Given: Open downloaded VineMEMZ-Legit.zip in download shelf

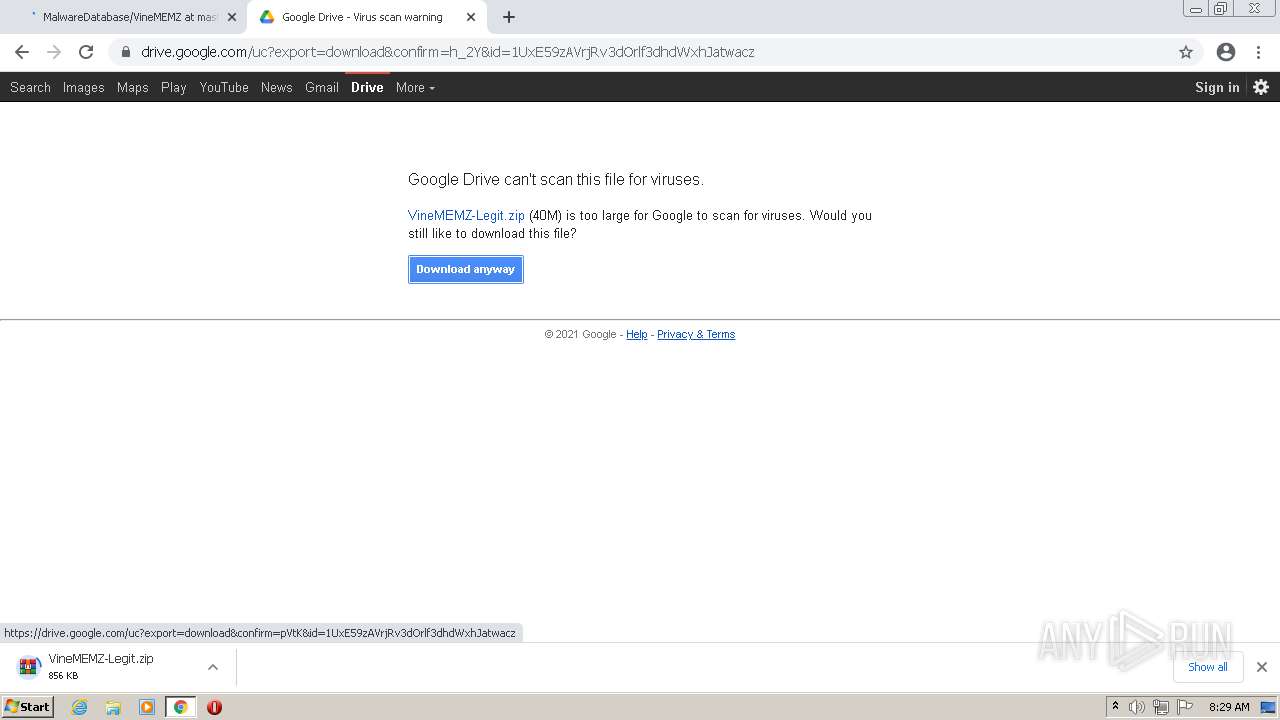Looking at the screenshot, I should 100,667.
